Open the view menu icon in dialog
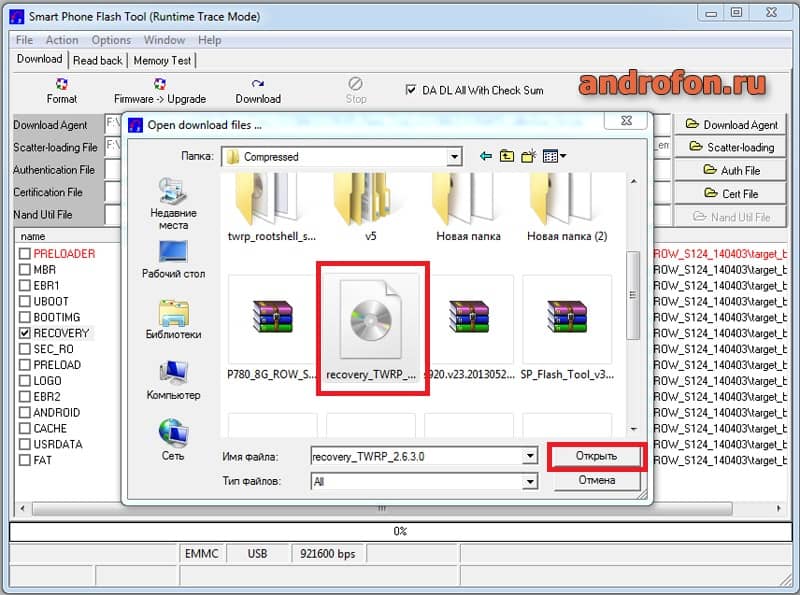Image resolution: width=800 pixels, height=595 pixels. (x=554, y=156)
